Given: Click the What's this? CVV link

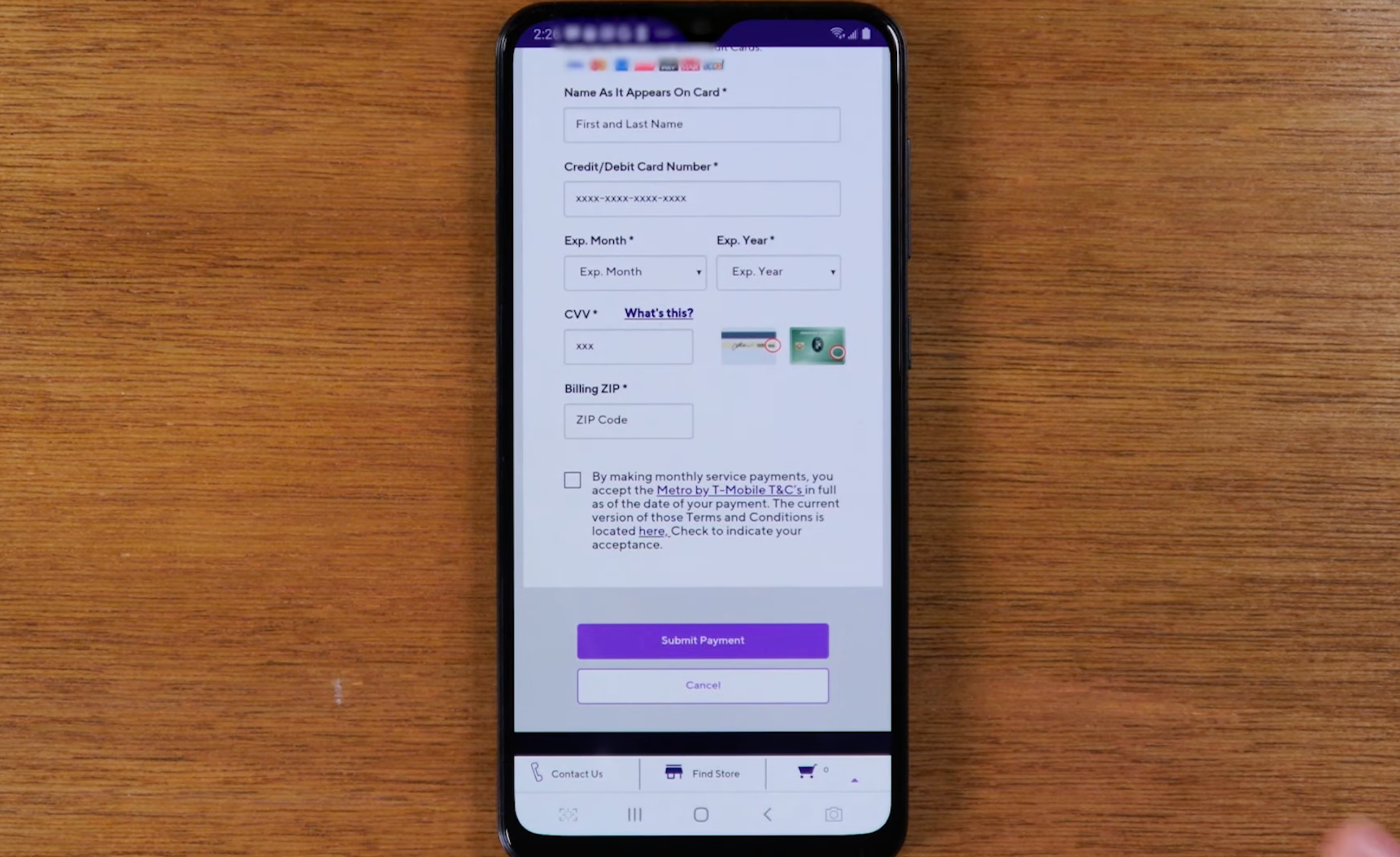Looking at the screenshot, I should tap(657, 313).
